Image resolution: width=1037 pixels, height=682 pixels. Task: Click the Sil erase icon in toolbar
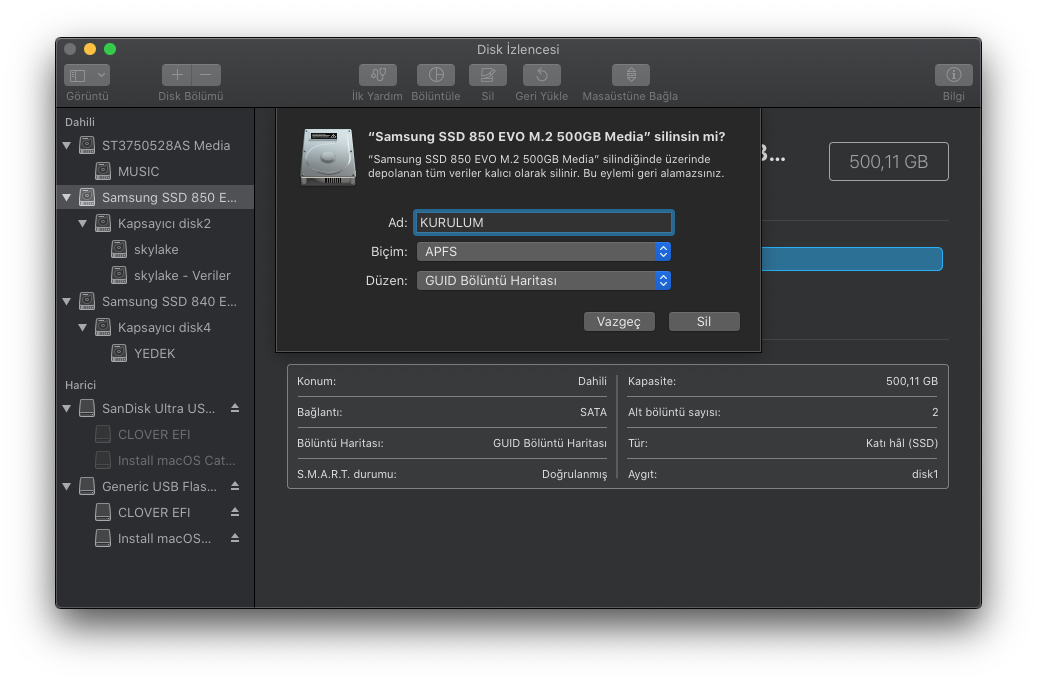point(487,75)
